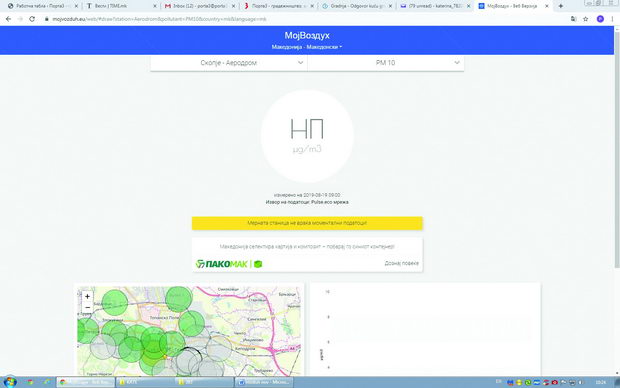The height and width of the screenshot is (388, 620).
Task: Open the Windows Start button
Action: 9,382
